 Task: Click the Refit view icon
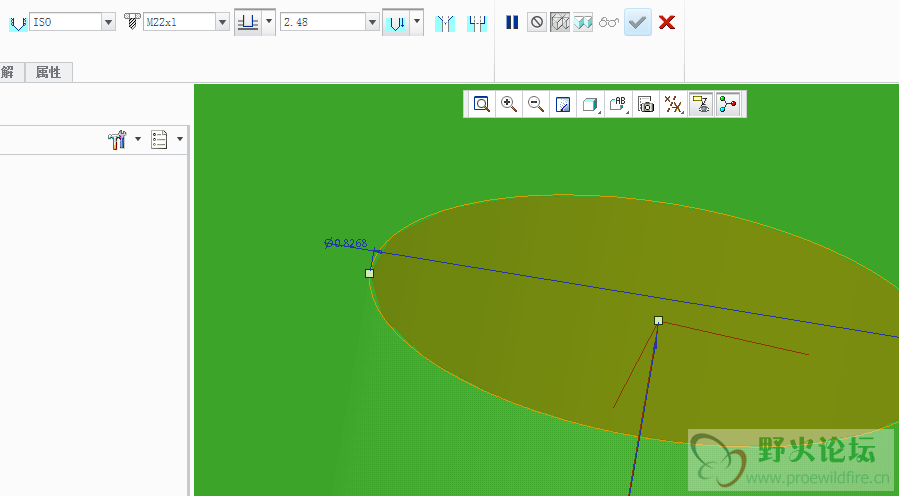point(482,104)
